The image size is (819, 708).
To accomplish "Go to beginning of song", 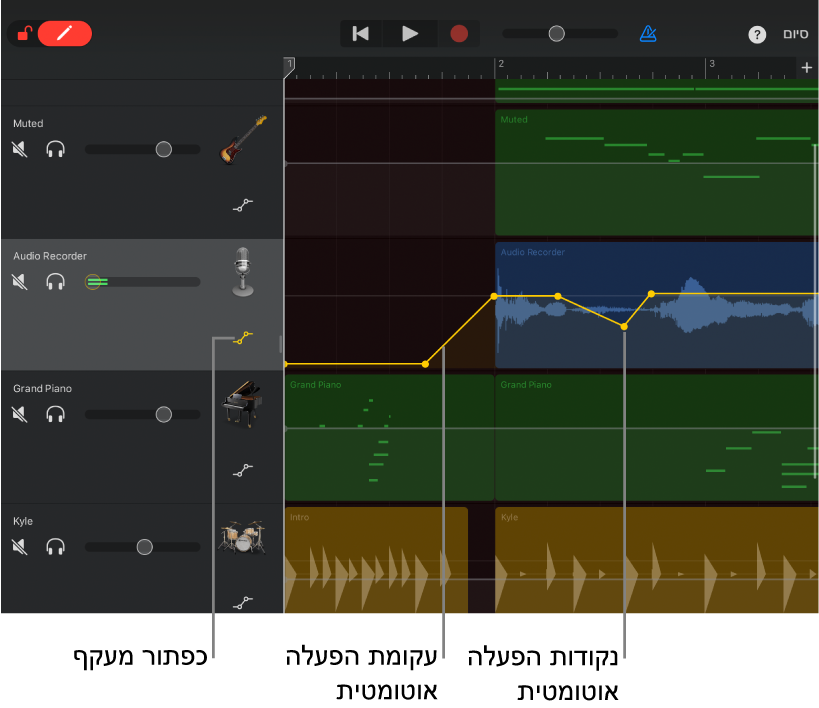I will 361,33.
